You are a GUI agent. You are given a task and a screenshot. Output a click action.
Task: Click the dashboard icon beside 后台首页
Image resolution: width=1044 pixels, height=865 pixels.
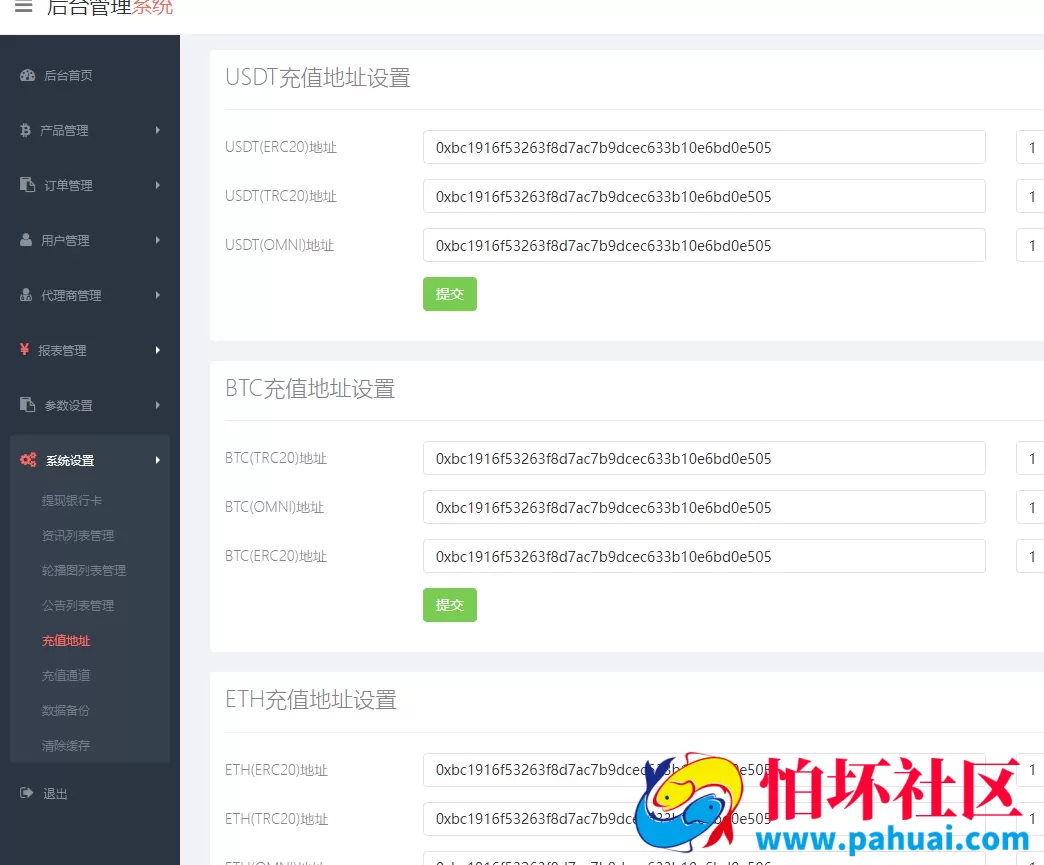coord(27,75)
